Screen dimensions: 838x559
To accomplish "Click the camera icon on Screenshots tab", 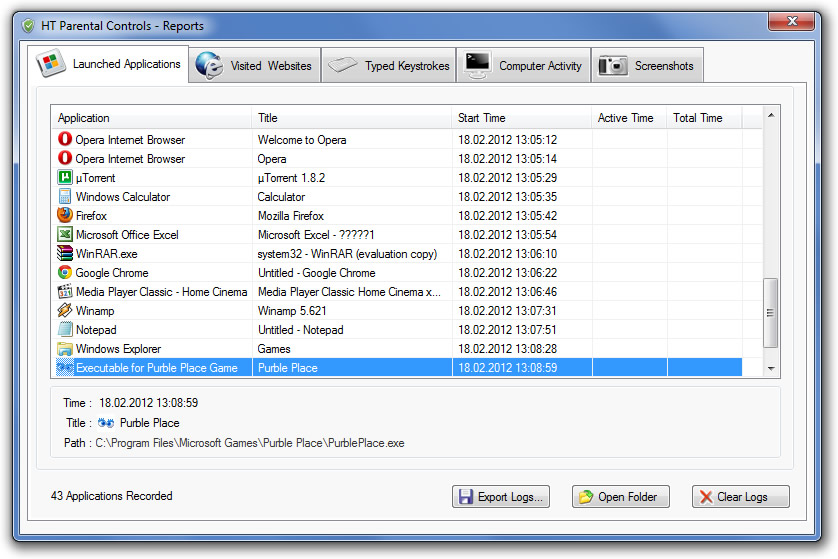I will [x=613, y=65].
